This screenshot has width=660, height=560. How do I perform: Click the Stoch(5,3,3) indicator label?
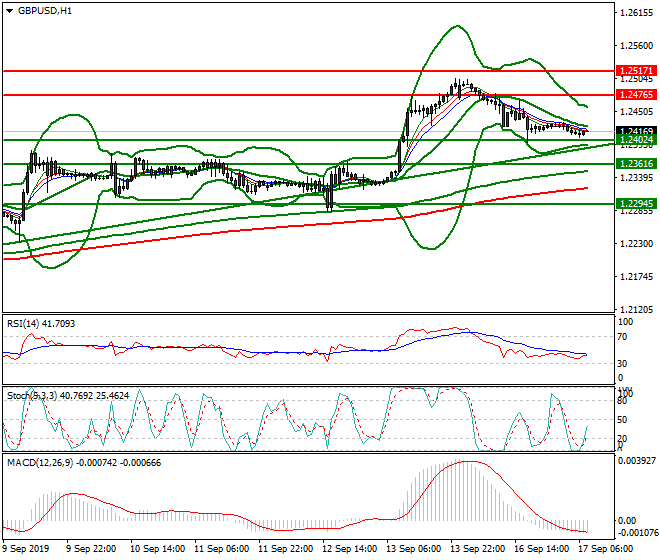point(68,395)
